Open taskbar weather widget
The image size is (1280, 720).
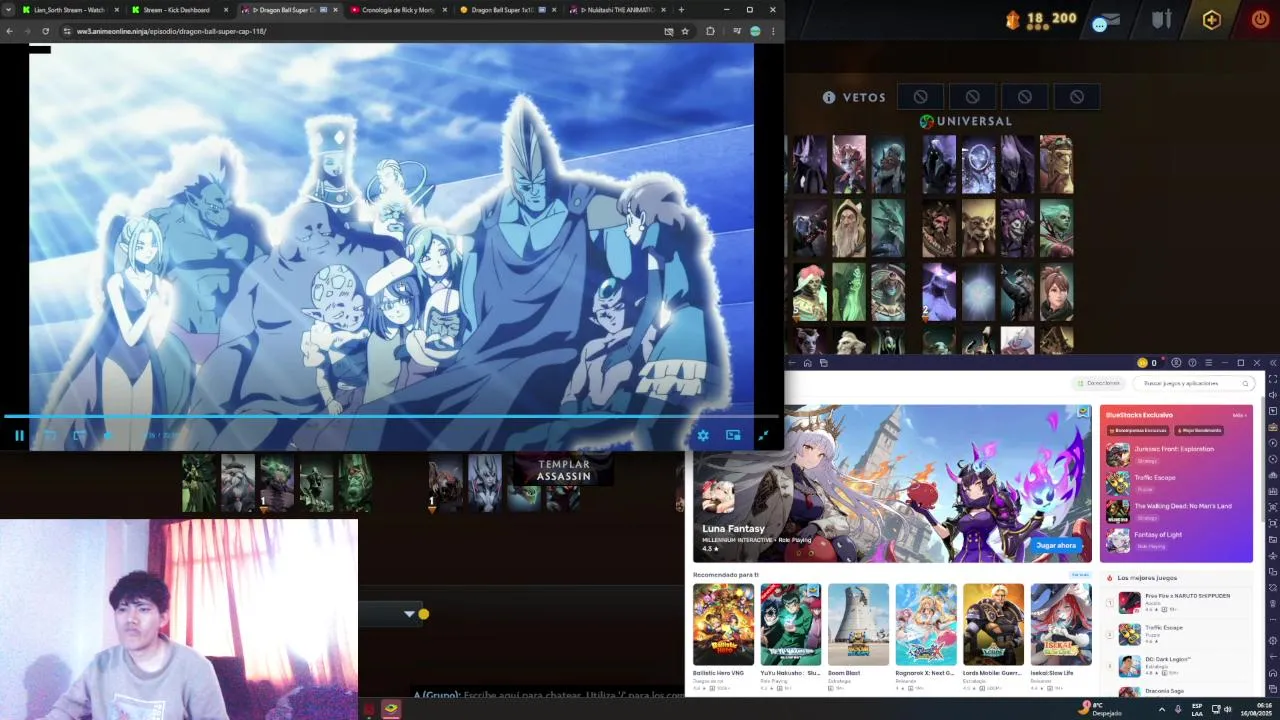[1100, 709]
